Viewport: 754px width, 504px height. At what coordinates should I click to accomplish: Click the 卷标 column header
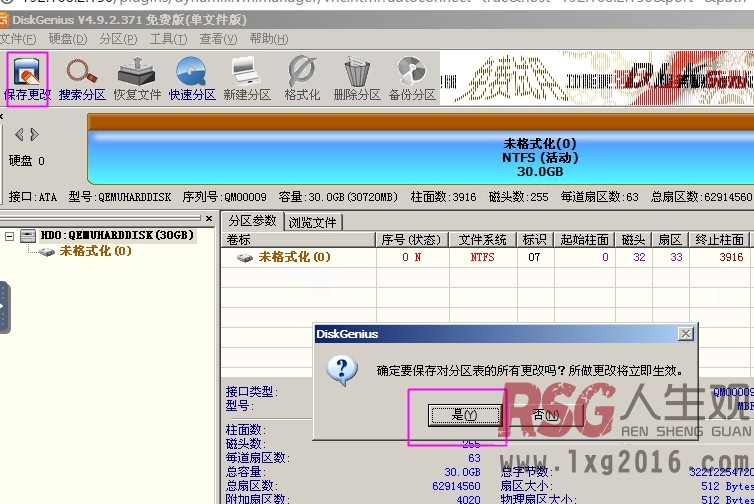(x=298, y=239)
